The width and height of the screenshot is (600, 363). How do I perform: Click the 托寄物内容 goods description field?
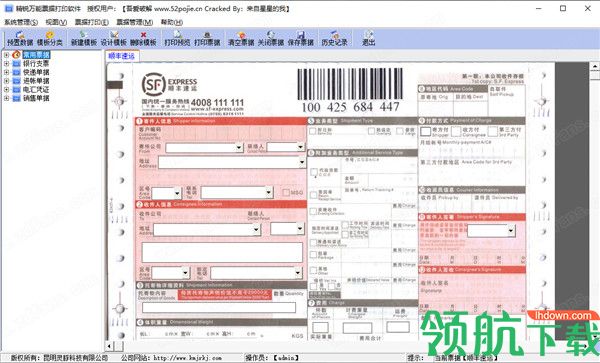(219, 308)
